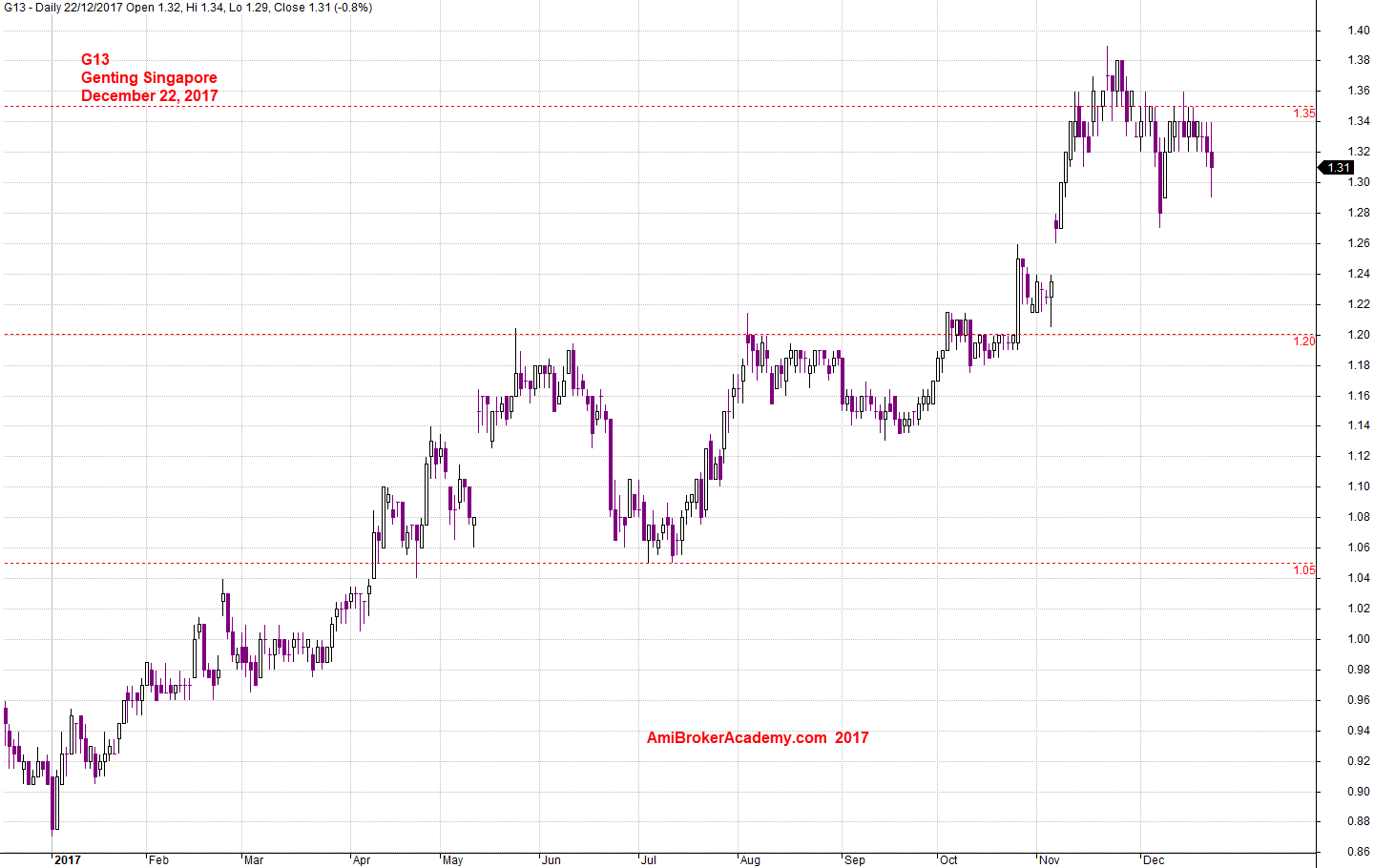Select the red 1.35 resistance line label
The height and width of the screenshot is (868, 1374).
pos(1303,114)
